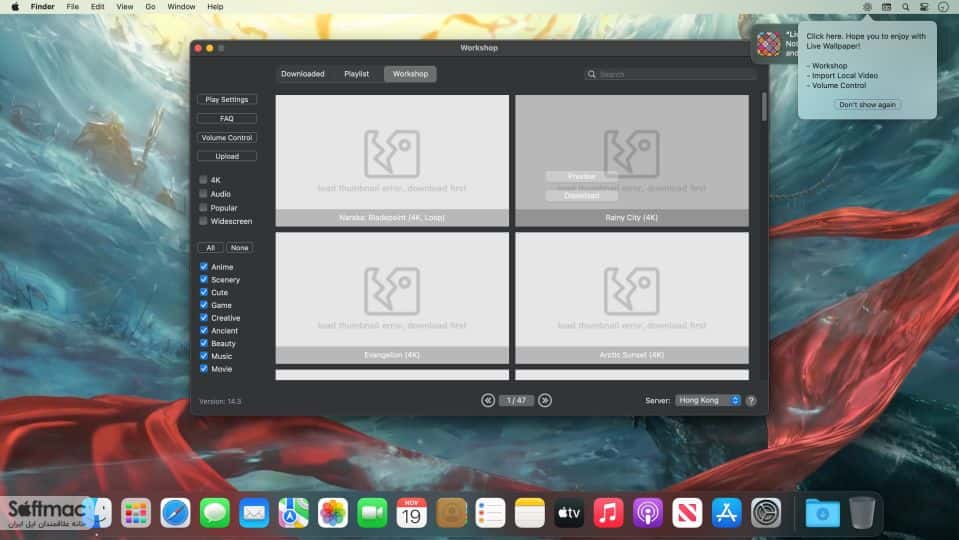Uncheck the Game category
The image size is (959, 540).
click(204, 305)
